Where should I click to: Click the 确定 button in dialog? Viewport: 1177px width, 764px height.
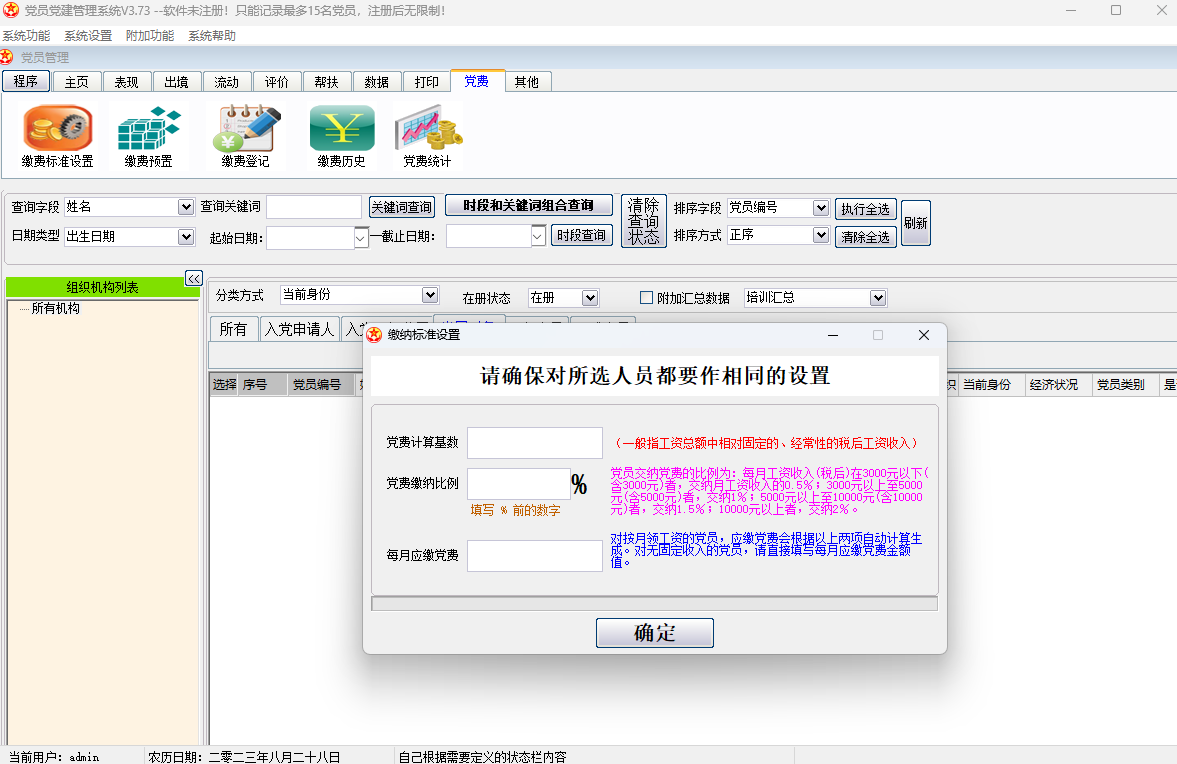coord(654,633)
